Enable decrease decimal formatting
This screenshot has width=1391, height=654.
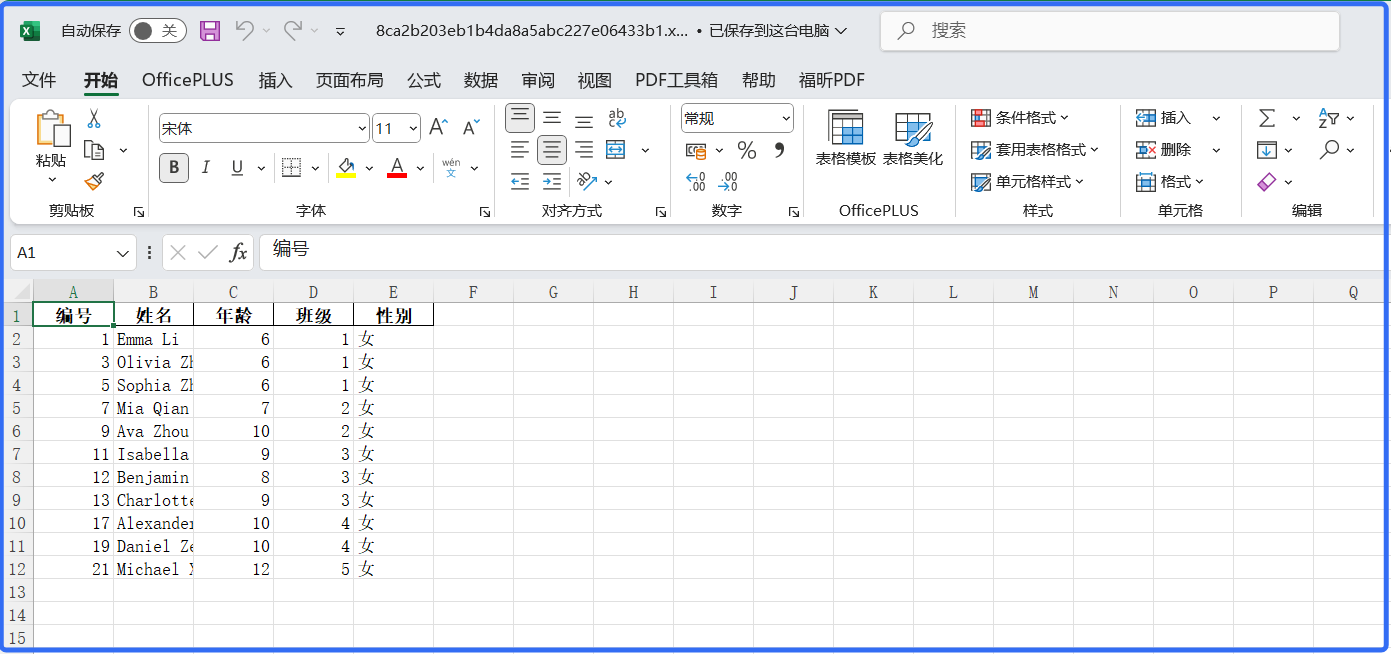tap(728, 181)
